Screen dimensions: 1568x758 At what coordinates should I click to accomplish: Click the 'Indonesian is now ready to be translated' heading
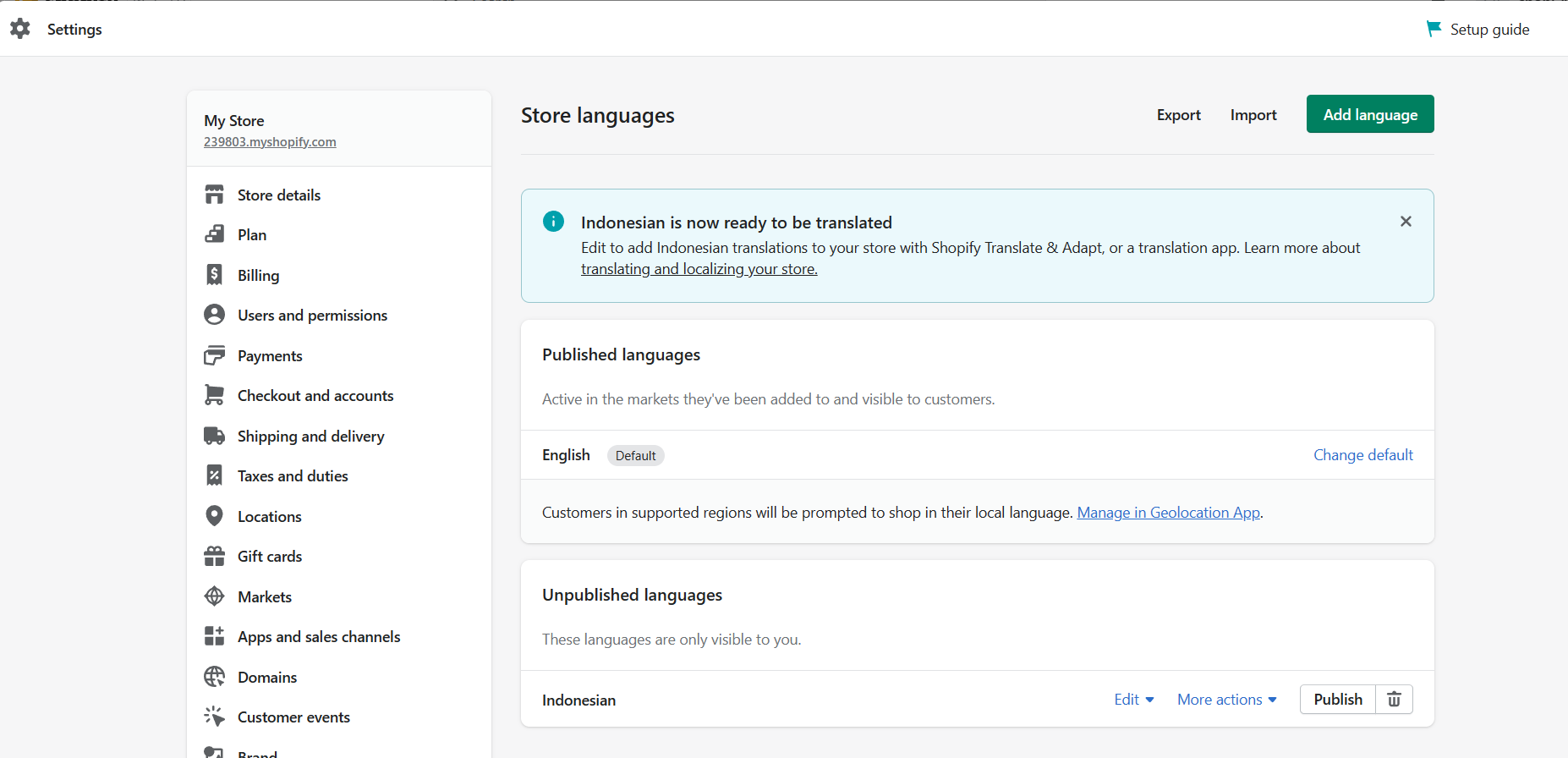(x=737, y=222)
